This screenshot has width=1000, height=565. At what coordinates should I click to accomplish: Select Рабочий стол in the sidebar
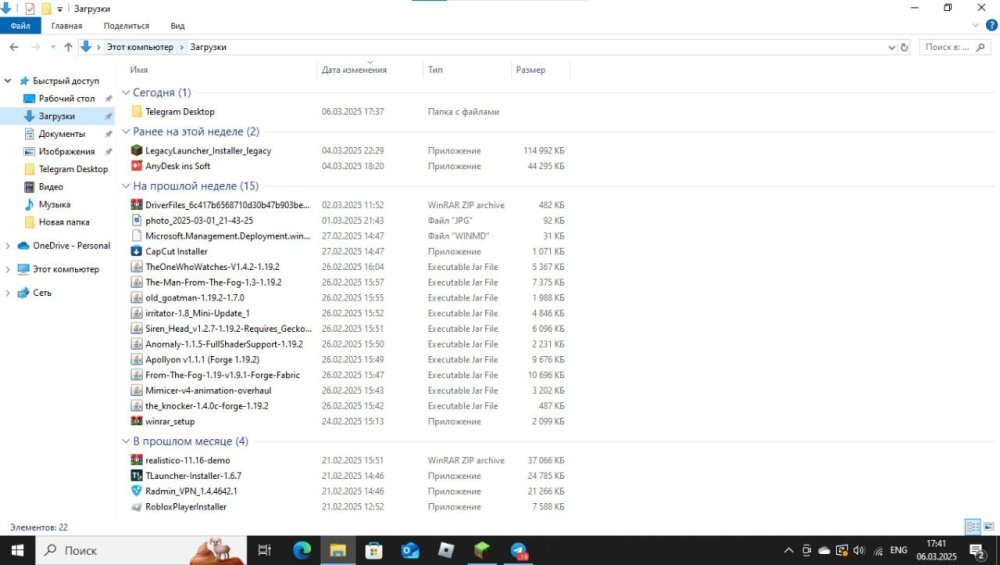pos(66,99)
